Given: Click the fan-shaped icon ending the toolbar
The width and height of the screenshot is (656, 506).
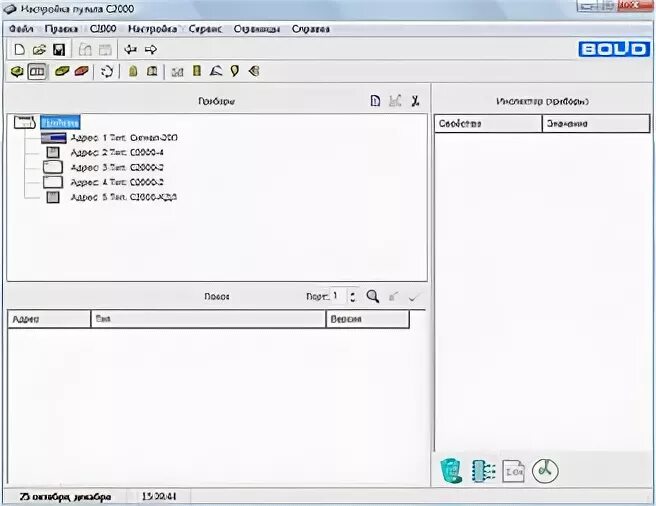Looking at the screenshot, I should 254,71.
